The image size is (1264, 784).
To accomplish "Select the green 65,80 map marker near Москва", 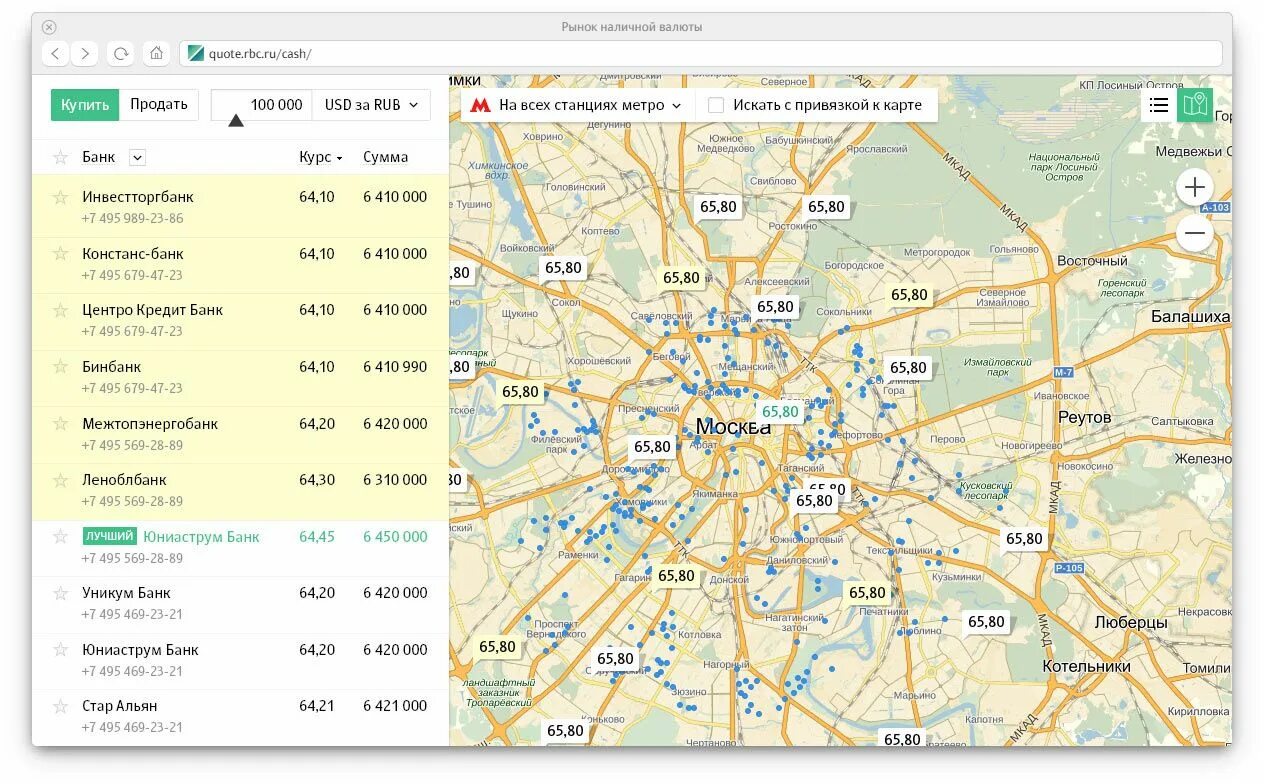I will (x=780, y=412).
